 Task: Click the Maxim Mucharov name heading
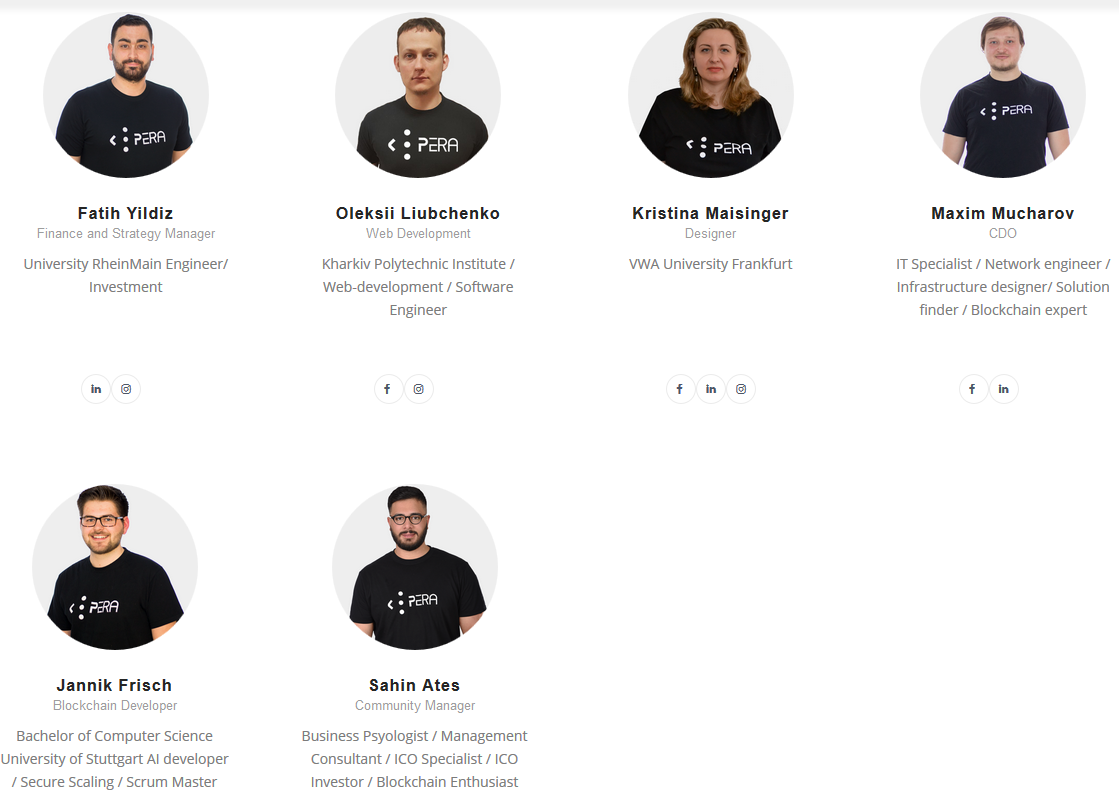pos(1003,213)
